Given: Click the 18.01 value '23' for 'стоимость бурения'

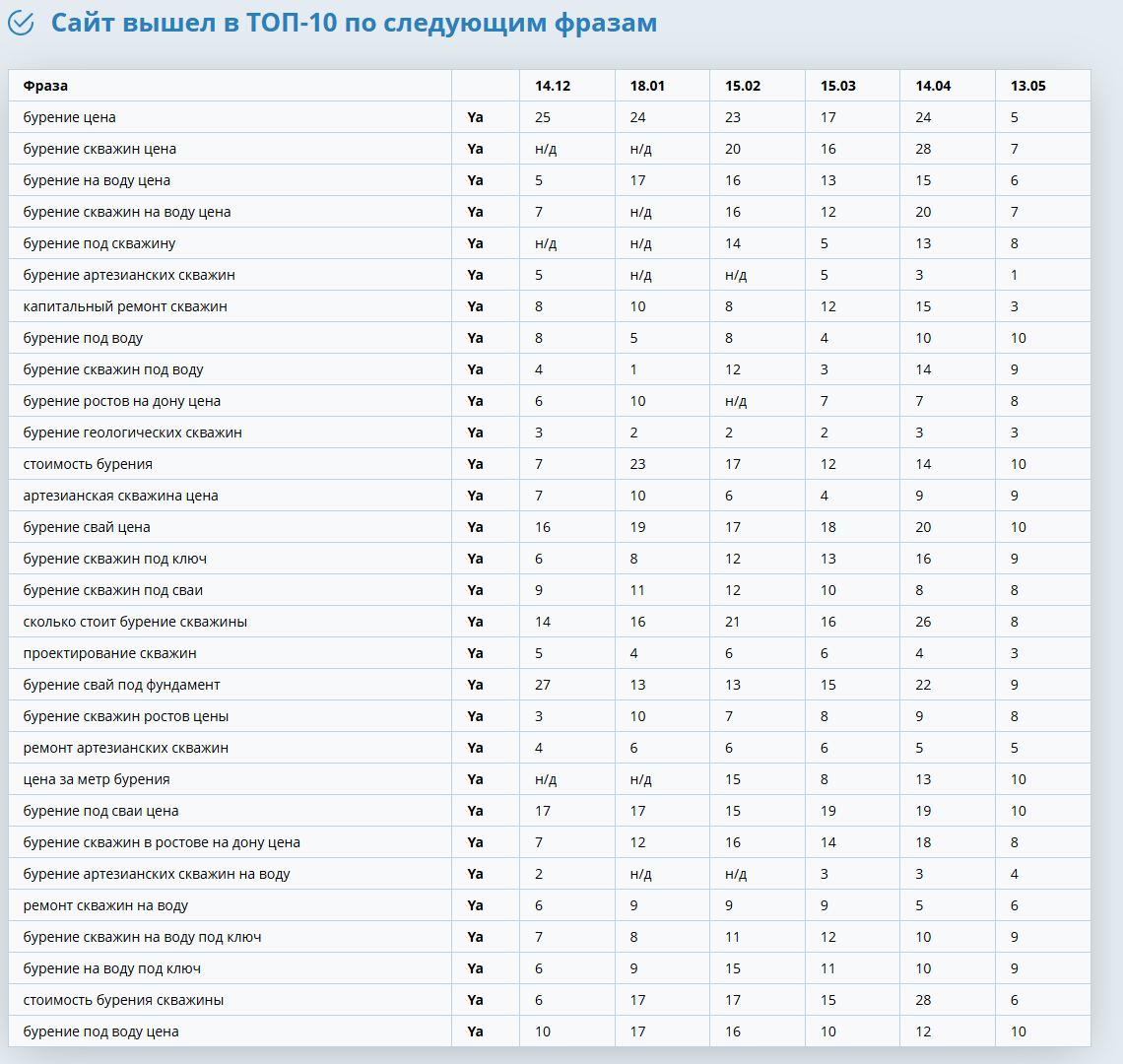Looking at the screenshot, I should pyautogui.click(x=637, y=464).
